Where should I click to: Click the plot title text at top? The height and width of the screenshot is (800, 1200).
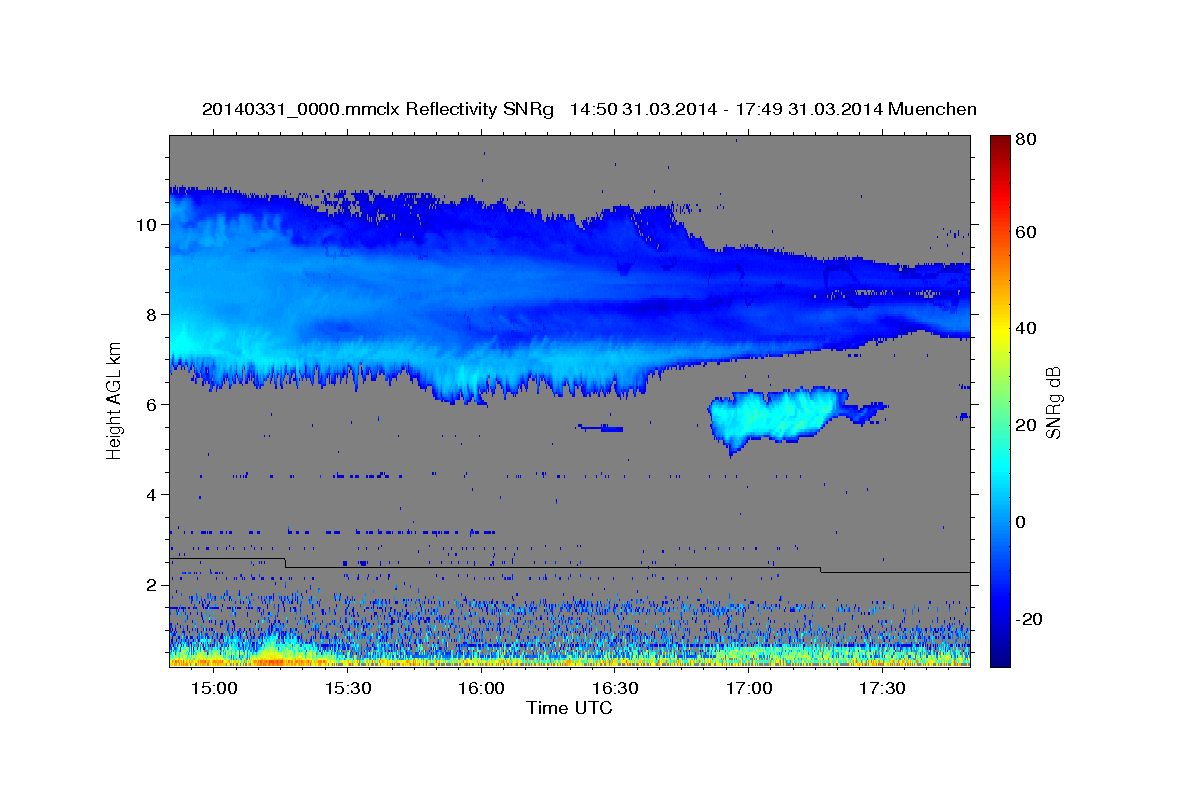coord(589,109)
